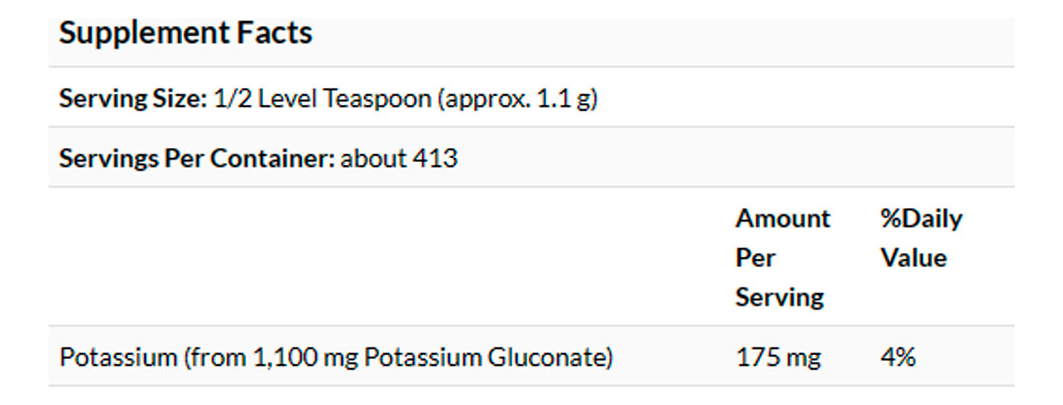Click the "175 mg" amount value
Image resolution: width=1063 pixels, height=405 pixels.
tap(777, 357)
